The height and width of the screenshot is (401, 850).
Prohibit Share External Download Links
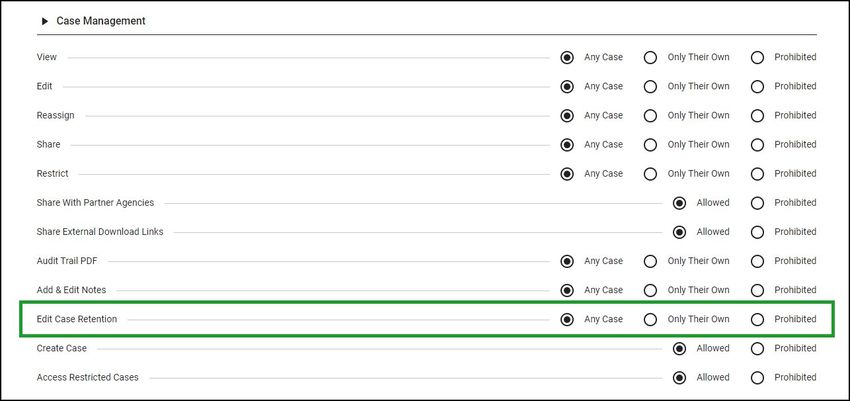(757, 232)
